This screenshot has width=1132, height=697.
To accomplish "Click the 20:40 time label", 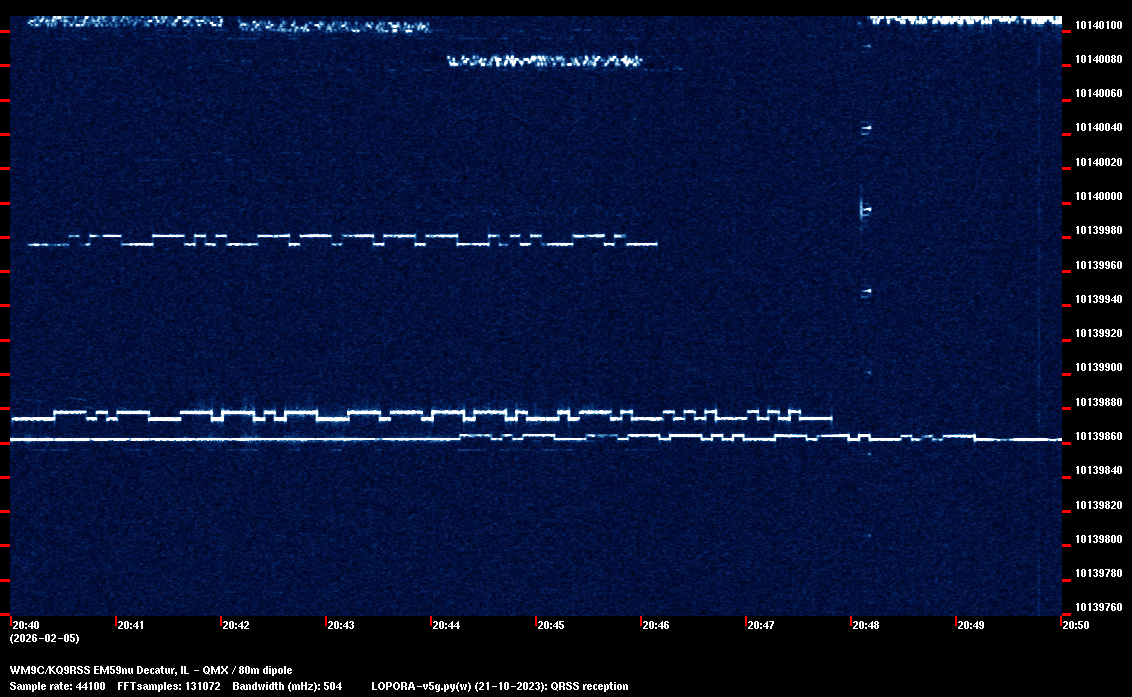I will [x=26, y=625].
